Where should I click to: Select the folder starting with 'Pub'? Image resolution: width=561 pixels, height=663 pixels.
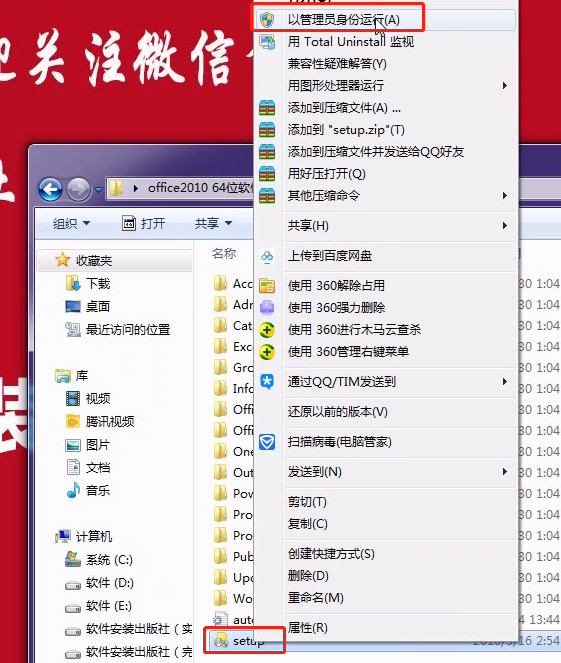pos(233,556)
